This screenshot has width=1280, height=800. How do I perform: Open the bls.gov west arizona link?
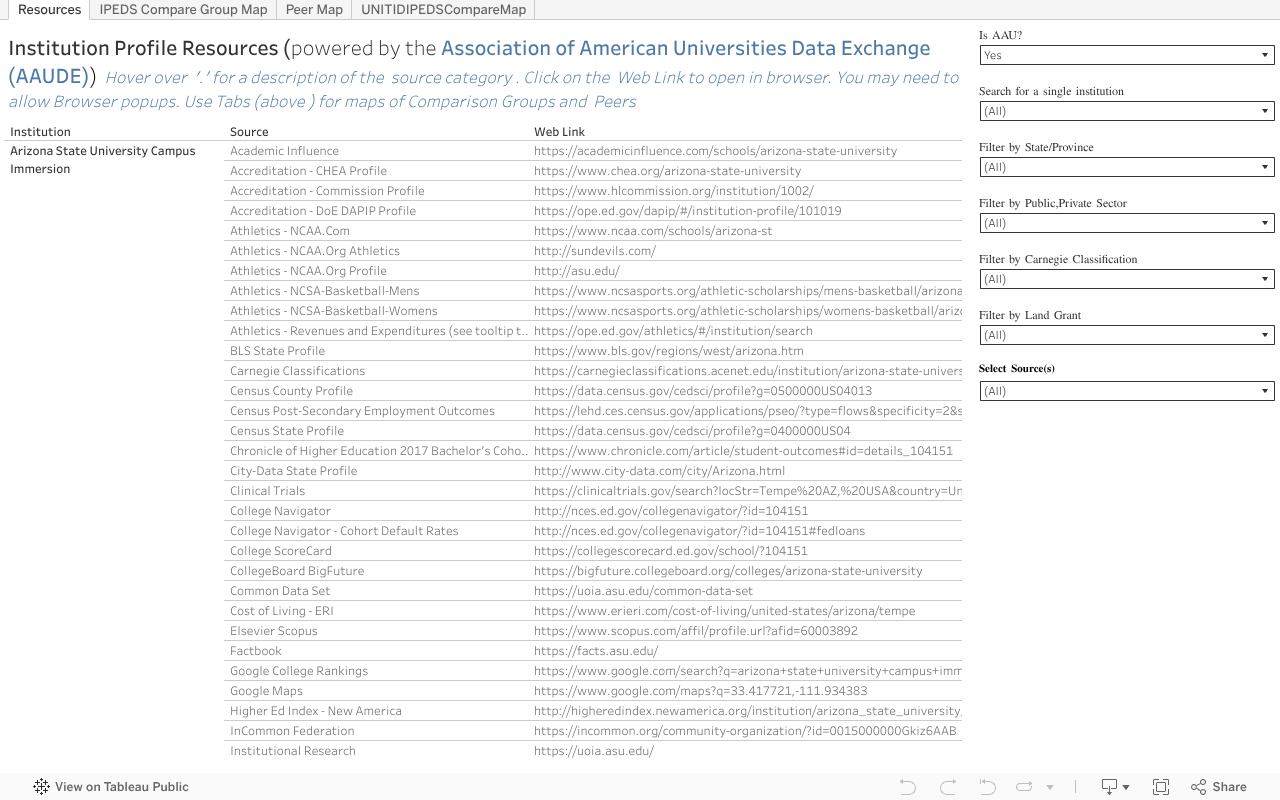[x=668, y=351]
